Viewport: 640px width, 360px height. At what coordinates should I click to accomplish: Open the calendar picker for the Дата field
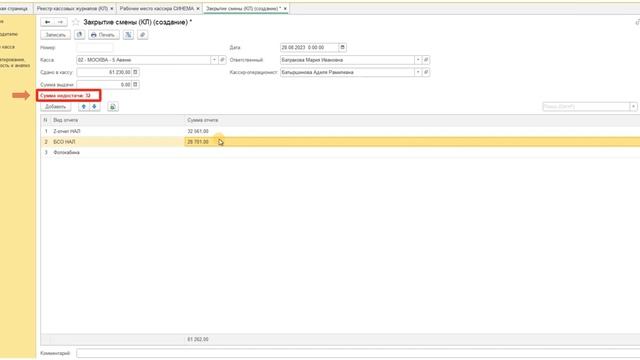coord(342,47)
